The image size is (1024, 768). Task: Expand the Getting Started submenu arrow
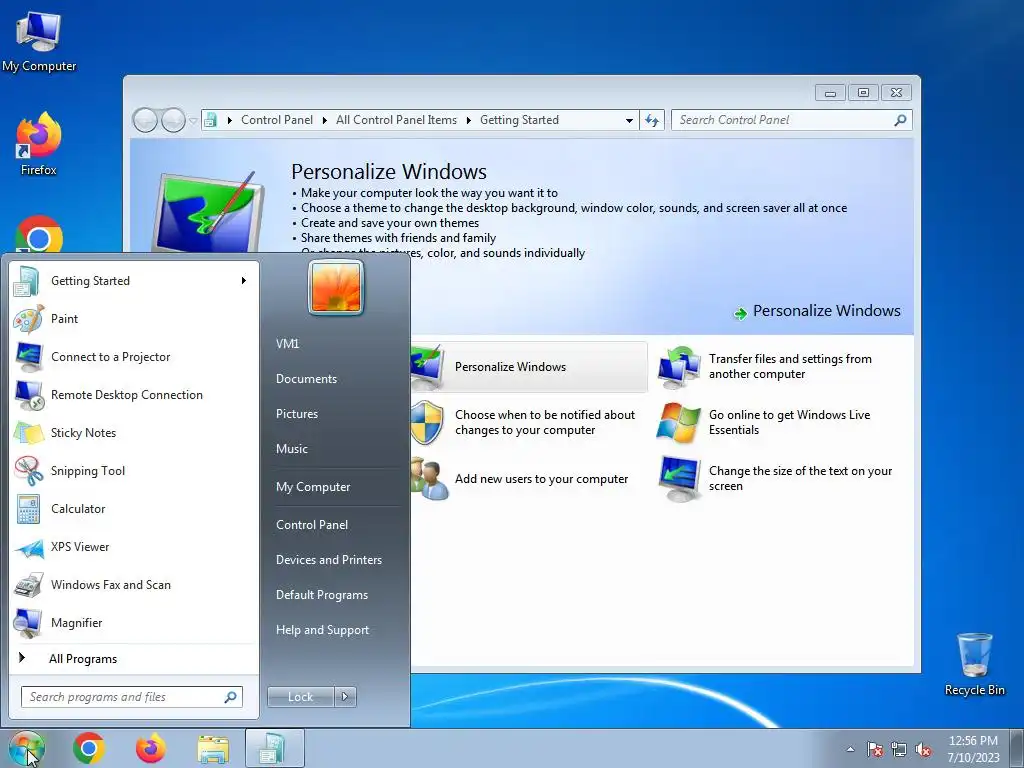[244, 281]
